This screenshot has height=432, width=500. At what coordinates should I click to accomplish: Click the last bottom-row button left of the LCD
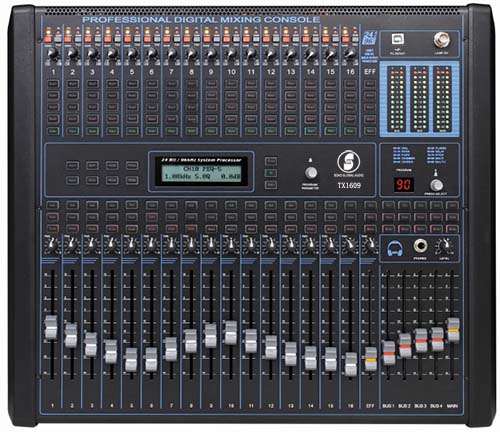[132, 180]
